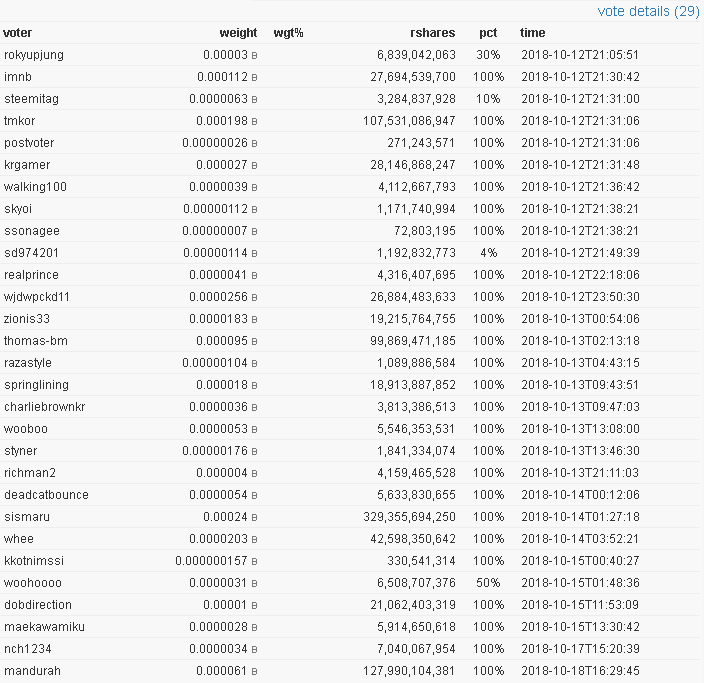The height and width of the screenshot is (683, 704).
Task: Click the weight column header
Action: (238, 33)
